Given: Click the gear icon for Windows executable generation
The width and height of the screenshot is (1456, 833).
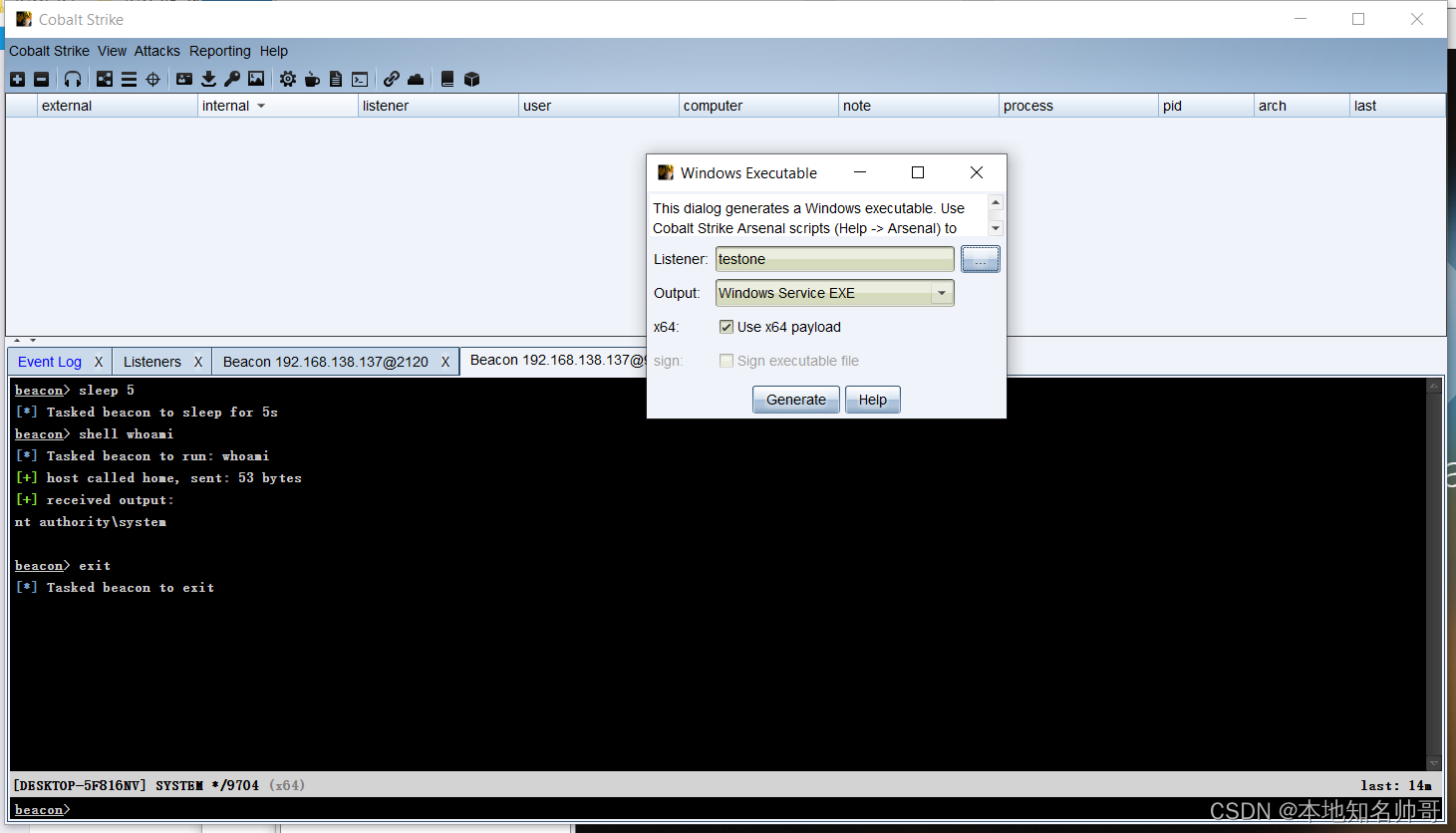Looking at the screenshot, I should [x=288, y=79].
